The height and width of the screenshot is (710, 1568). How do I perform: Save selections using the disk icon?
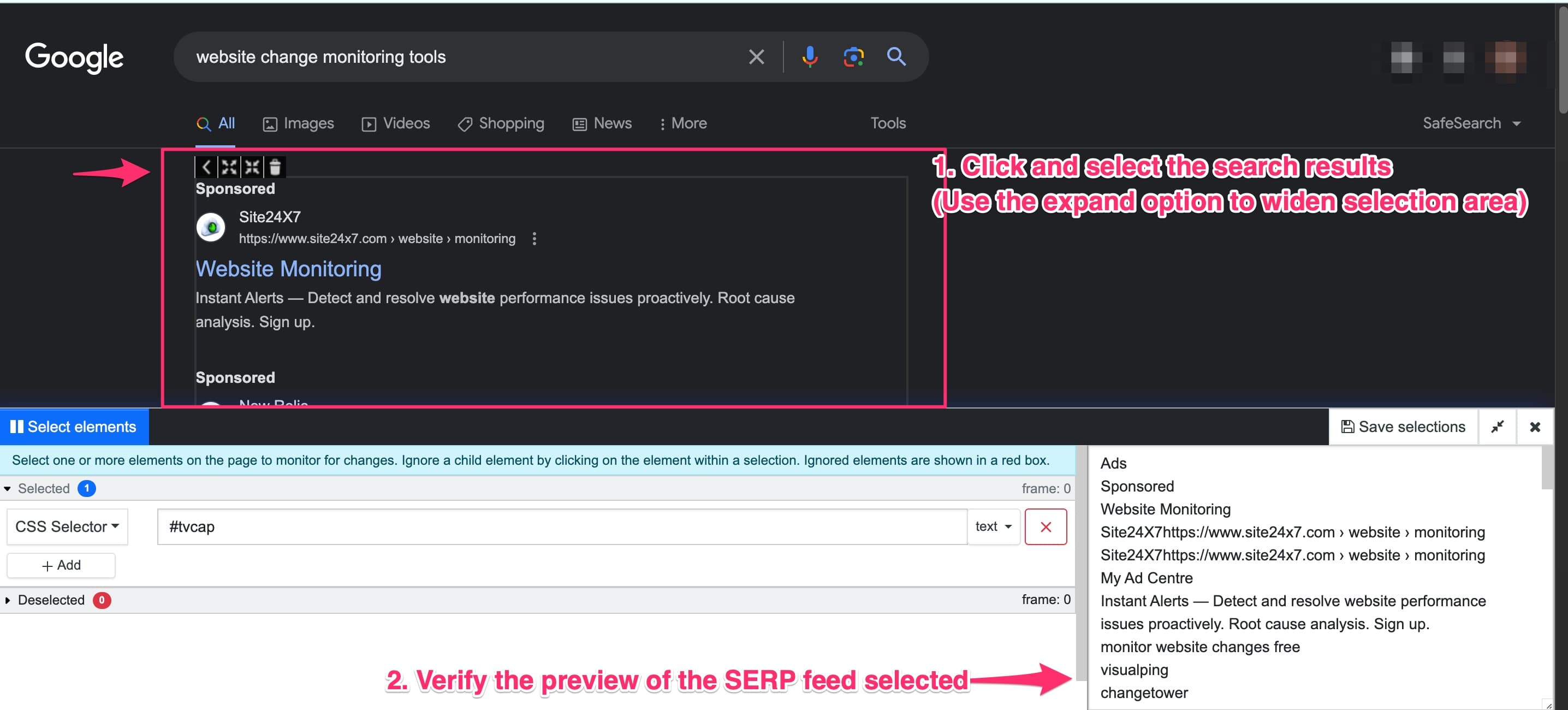(1403, 426)
